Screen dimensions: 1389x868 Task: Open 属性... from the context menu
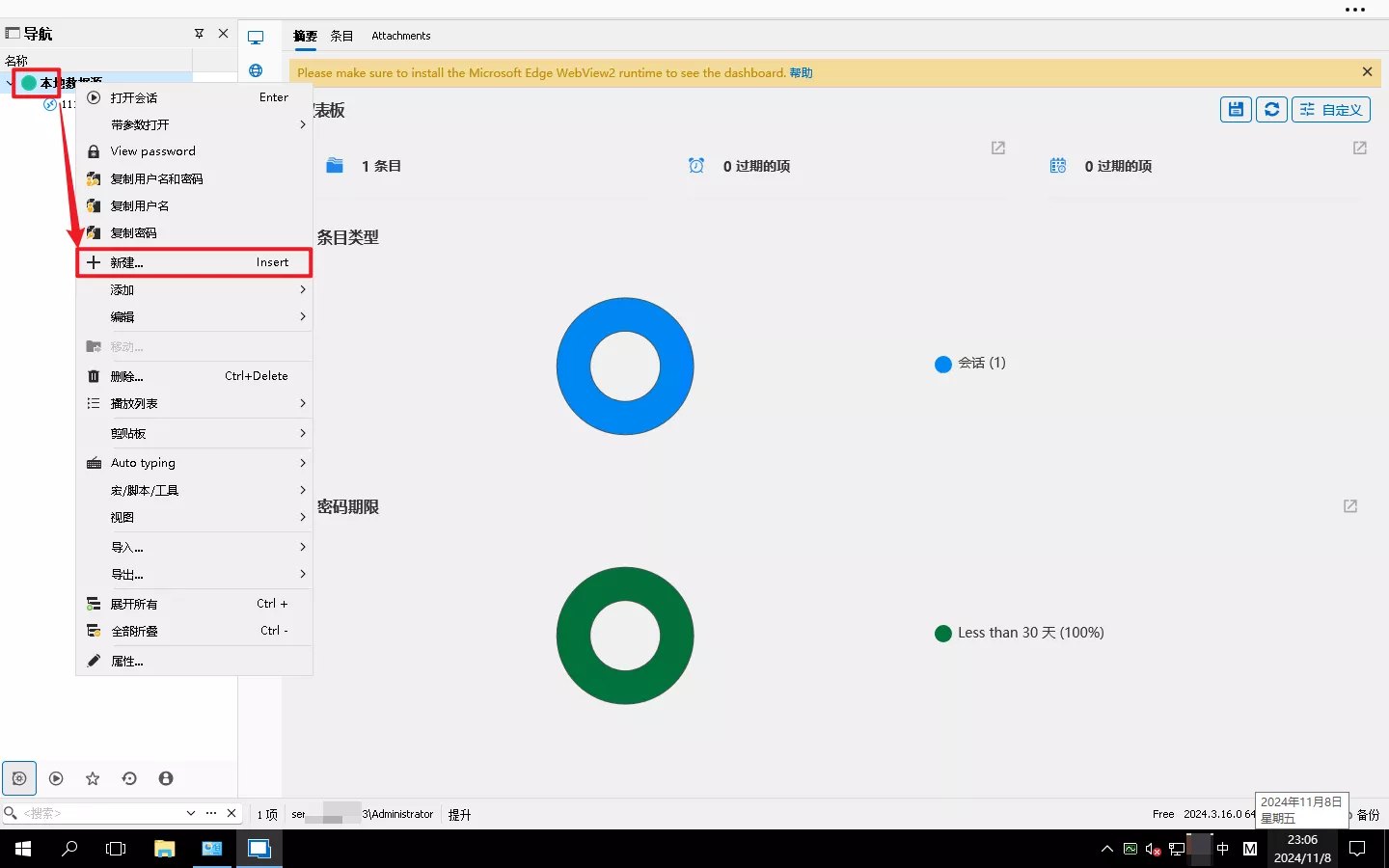click(194, 661)
